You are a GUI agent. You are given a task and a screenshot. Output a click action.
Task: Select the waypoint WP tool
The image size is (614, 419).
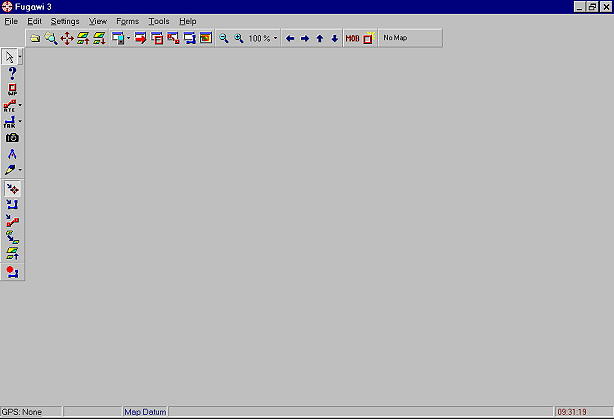[11, 89]
